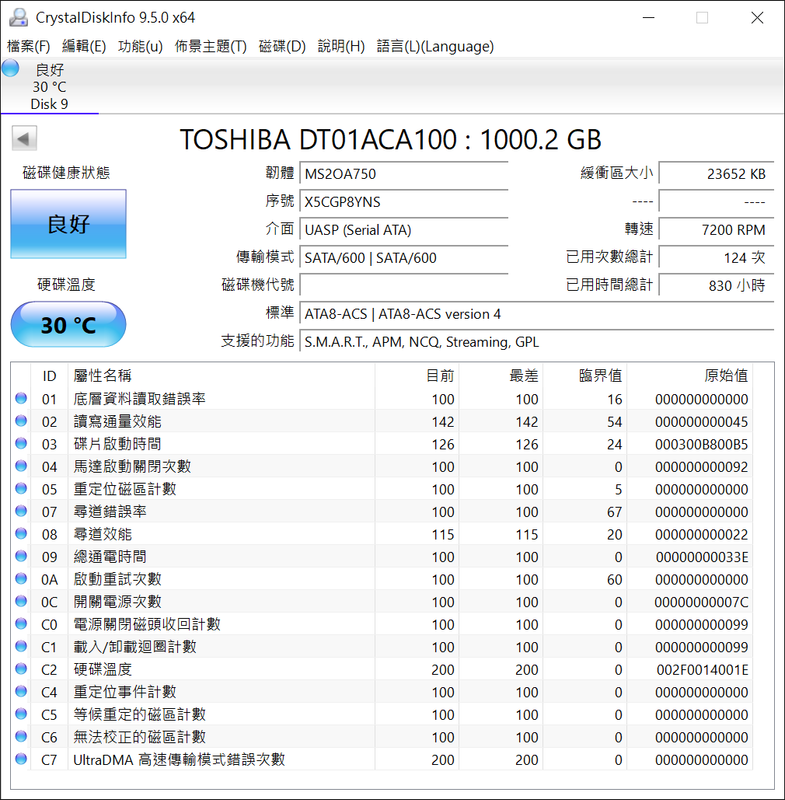
Task: Click status dot for attribute 04 馬達啟動關閉次數
Action: pos(21,466)
